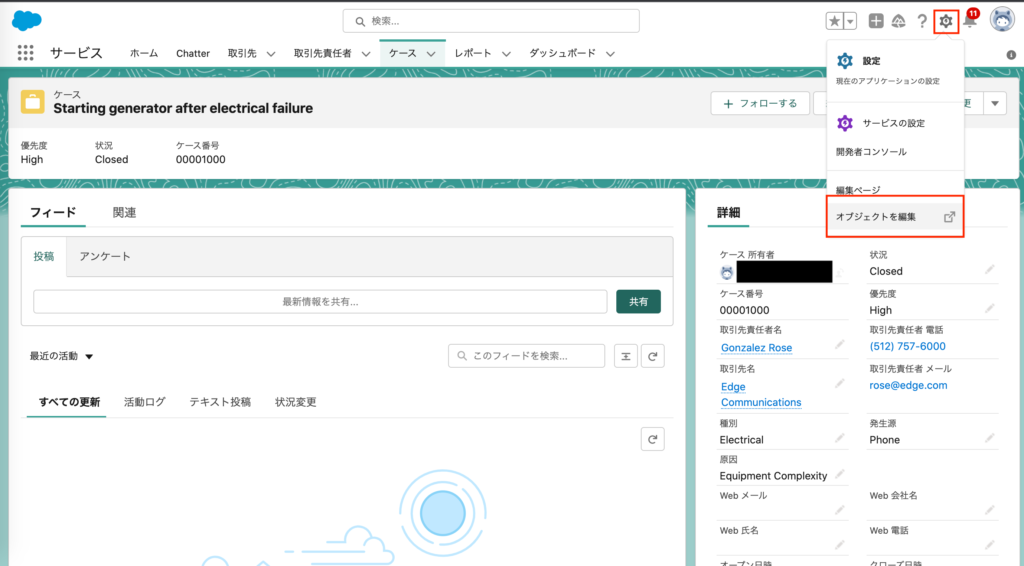Switch to the 活動ログ feed tab

[145, 402]
